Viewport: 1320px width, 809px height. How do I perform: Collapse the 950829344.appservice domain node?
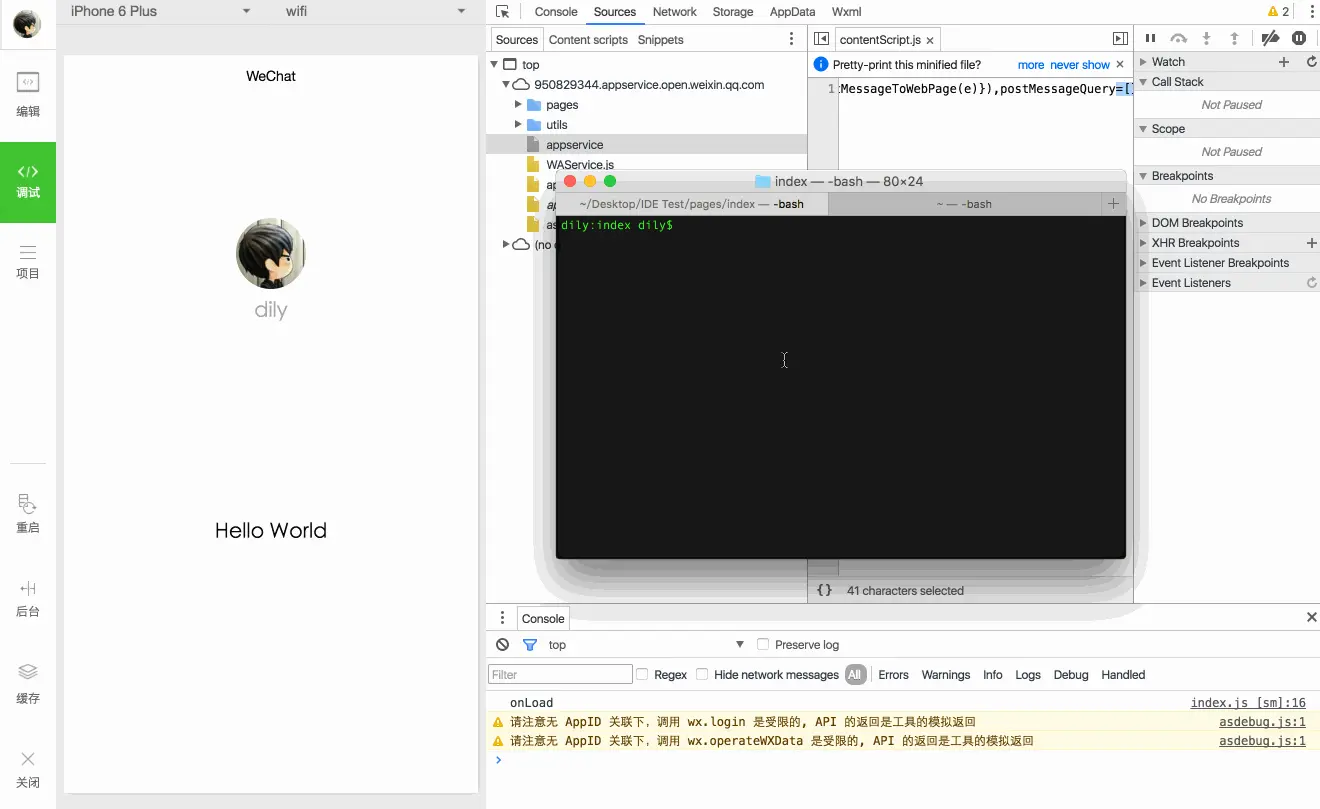(x=506, y=85)
